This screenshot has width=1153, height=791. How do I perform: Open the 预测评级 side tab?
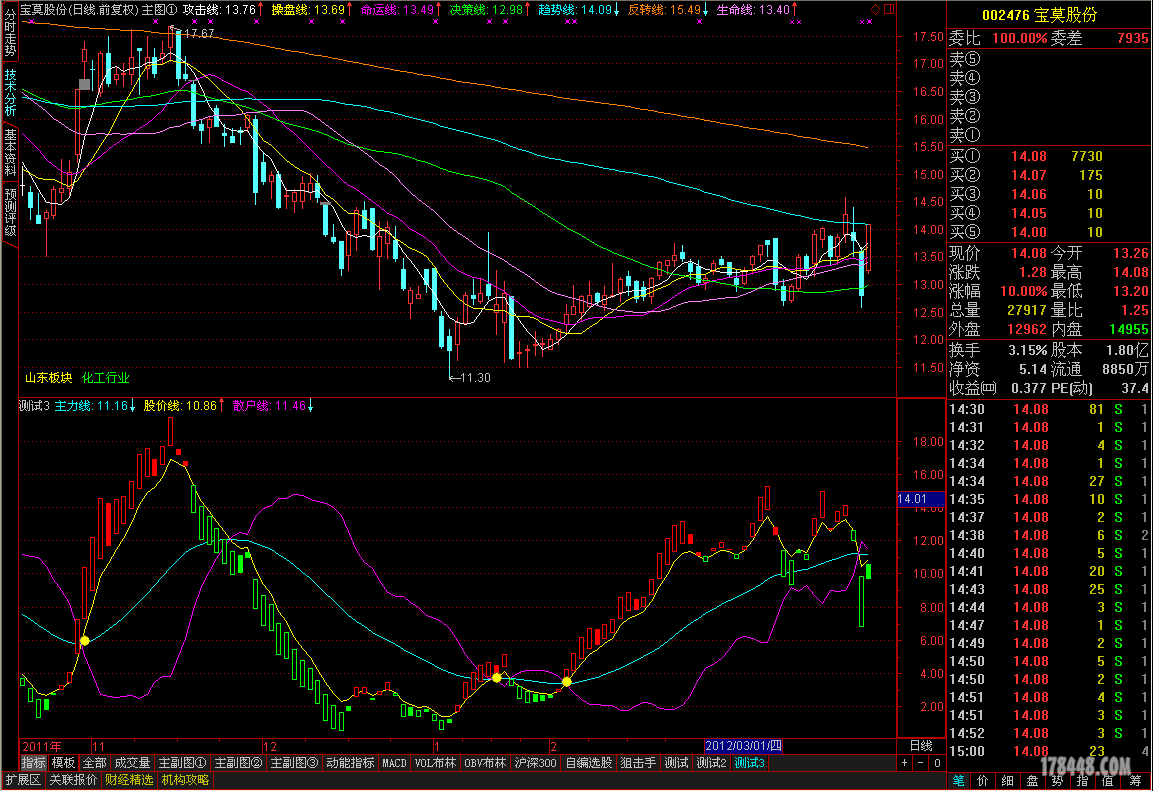tap(10, 212)
